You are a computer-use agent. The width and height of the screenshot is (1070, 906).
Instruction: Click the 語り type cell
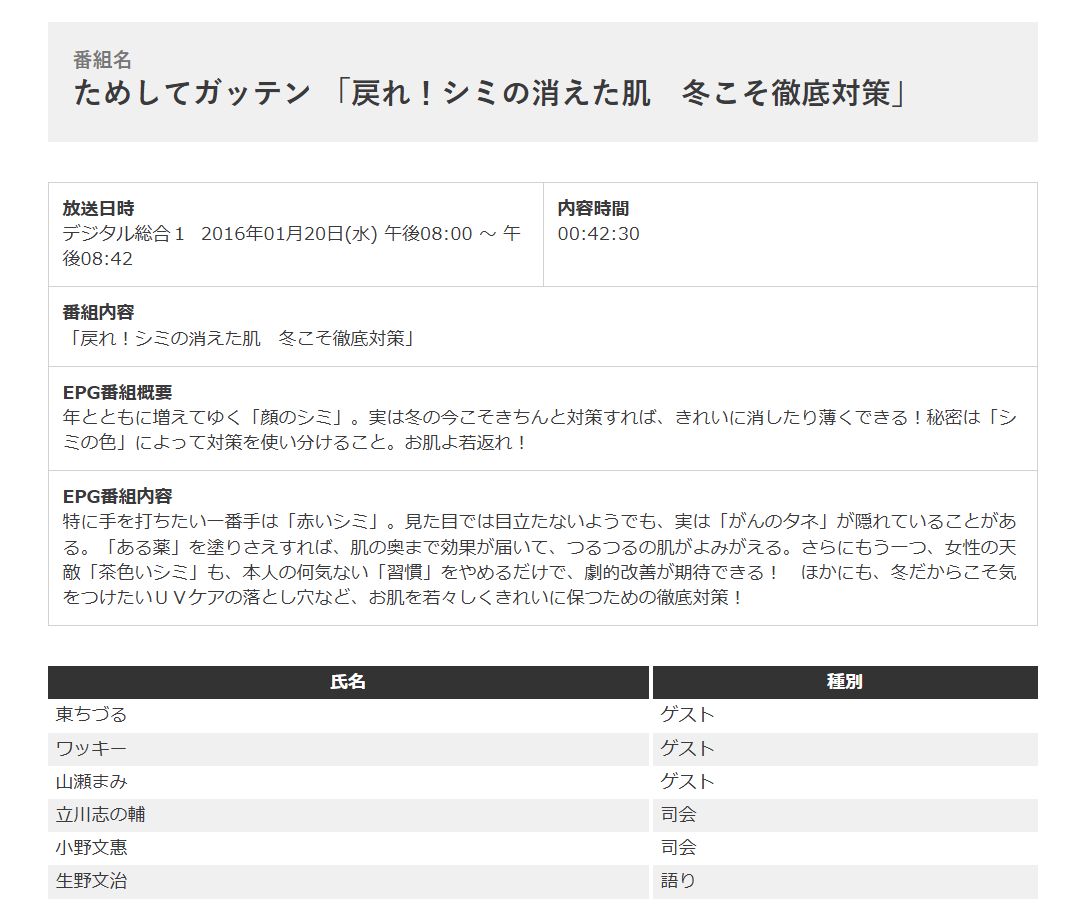click(x=678, y=881)
